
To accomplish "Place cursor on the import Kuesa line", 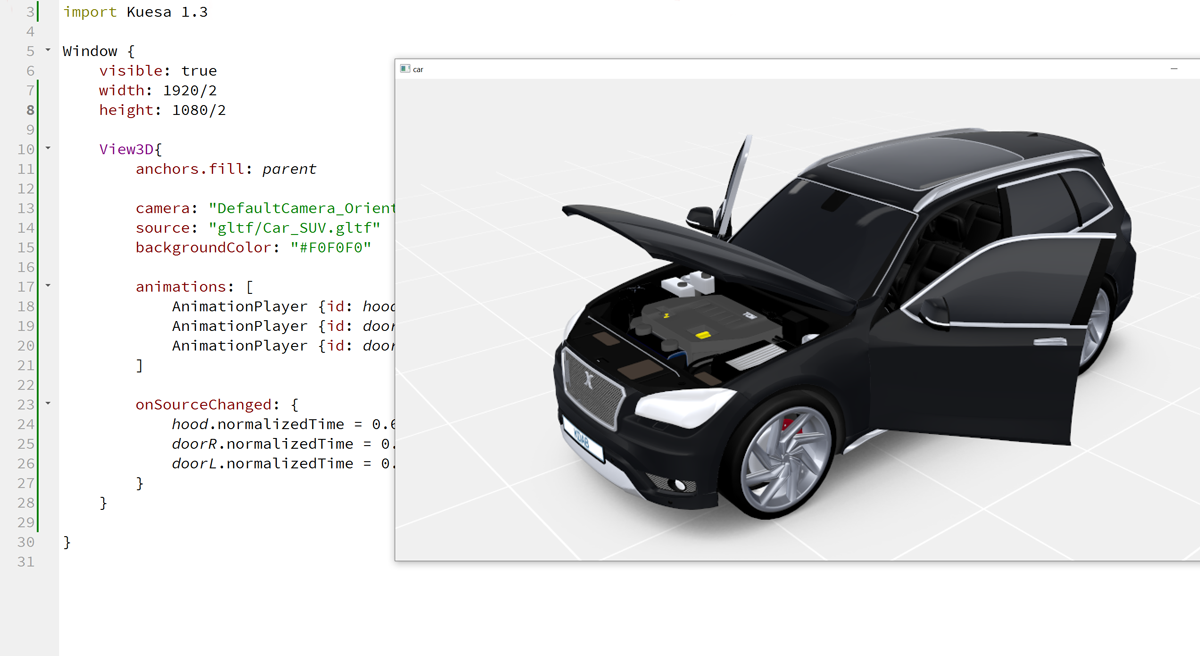I will tap(135, 12).
